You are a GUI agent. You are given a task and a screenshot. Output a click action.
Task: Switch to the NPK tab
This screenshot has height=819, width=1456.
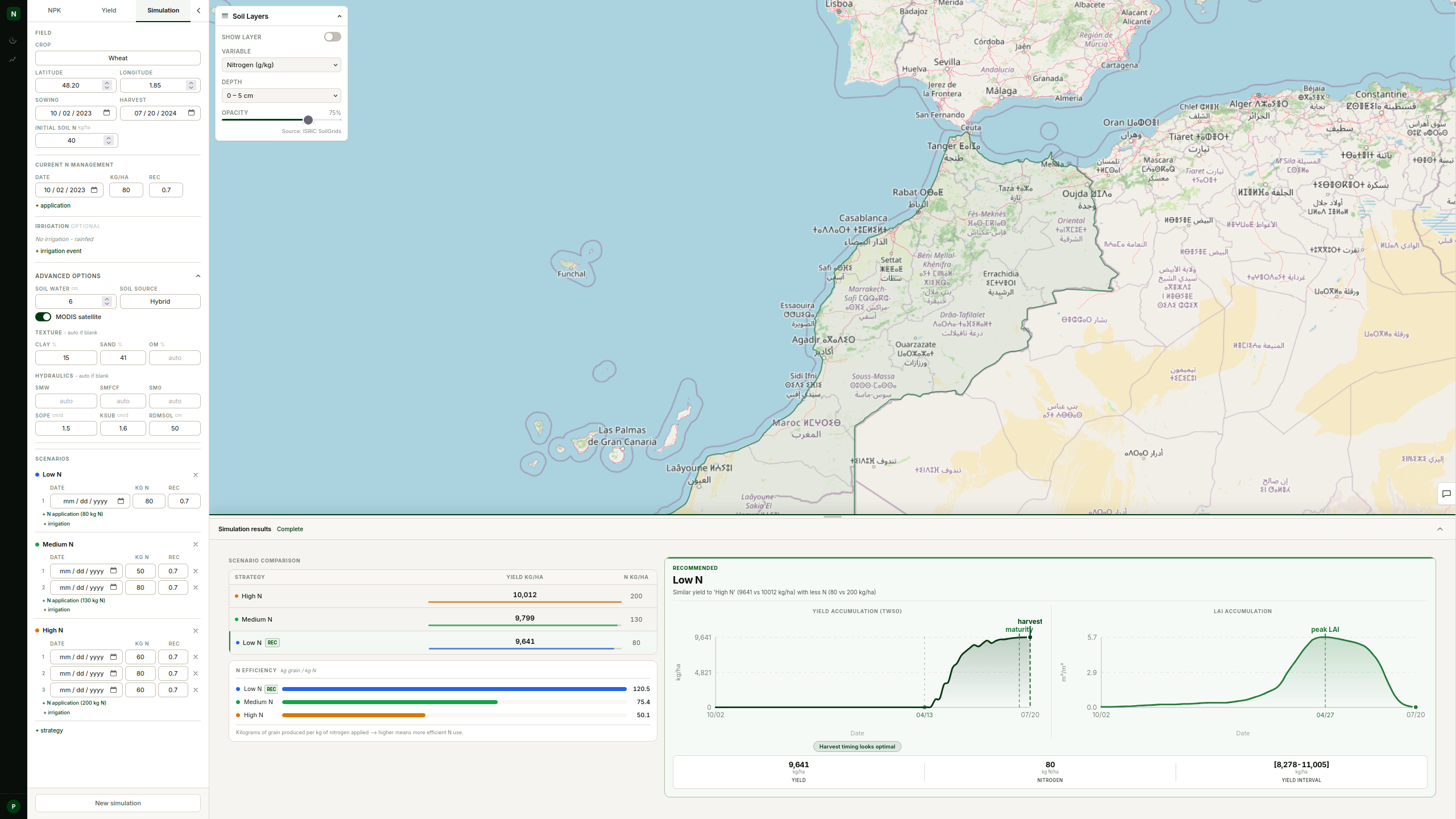(x=55, y=10)
